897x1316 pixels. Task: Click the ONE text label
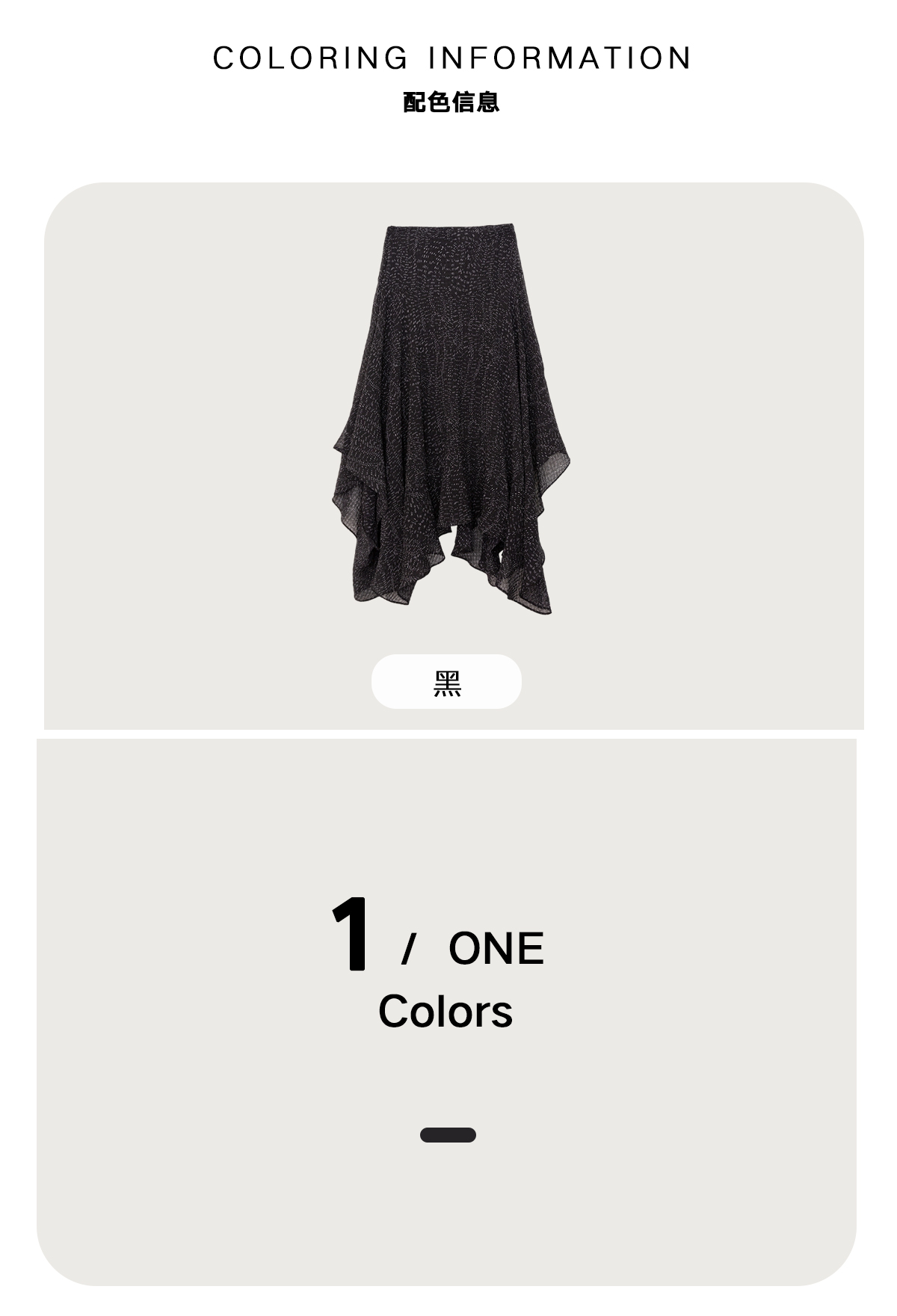pyautogui.click(x=496, y=948)
